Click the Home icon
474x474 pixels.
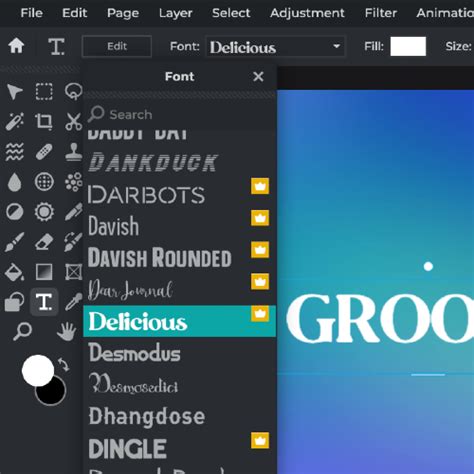click(x=16, y=46)
